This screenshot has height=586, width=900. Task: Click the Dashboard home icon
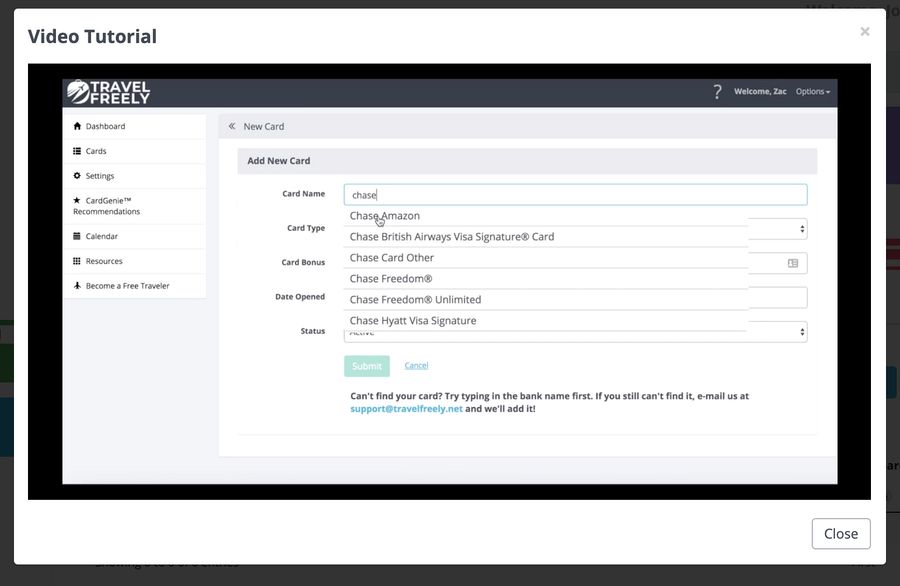77,126
